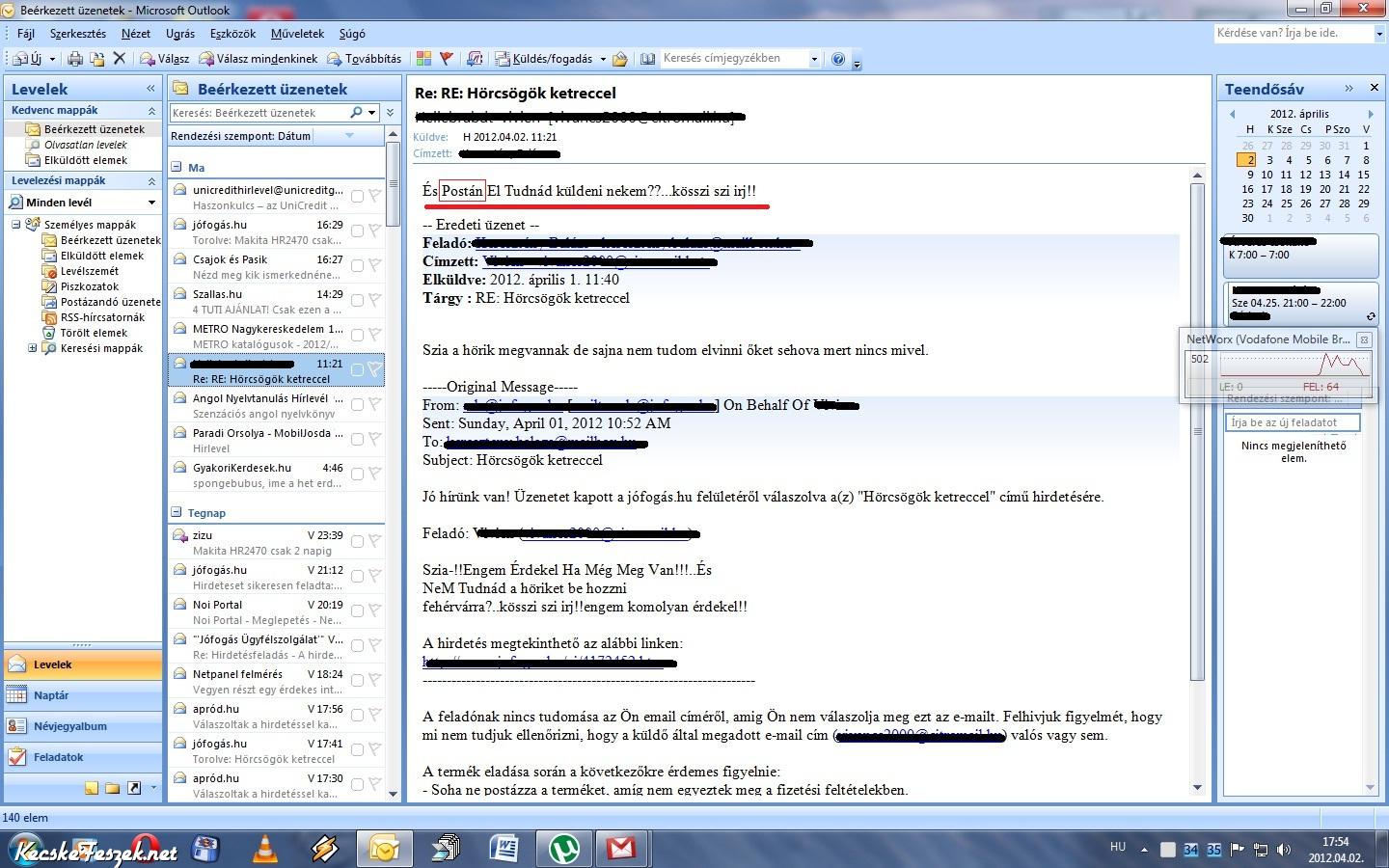Click the Find a contact folder icon
1389x868 pixels.
tap(620, 59)
